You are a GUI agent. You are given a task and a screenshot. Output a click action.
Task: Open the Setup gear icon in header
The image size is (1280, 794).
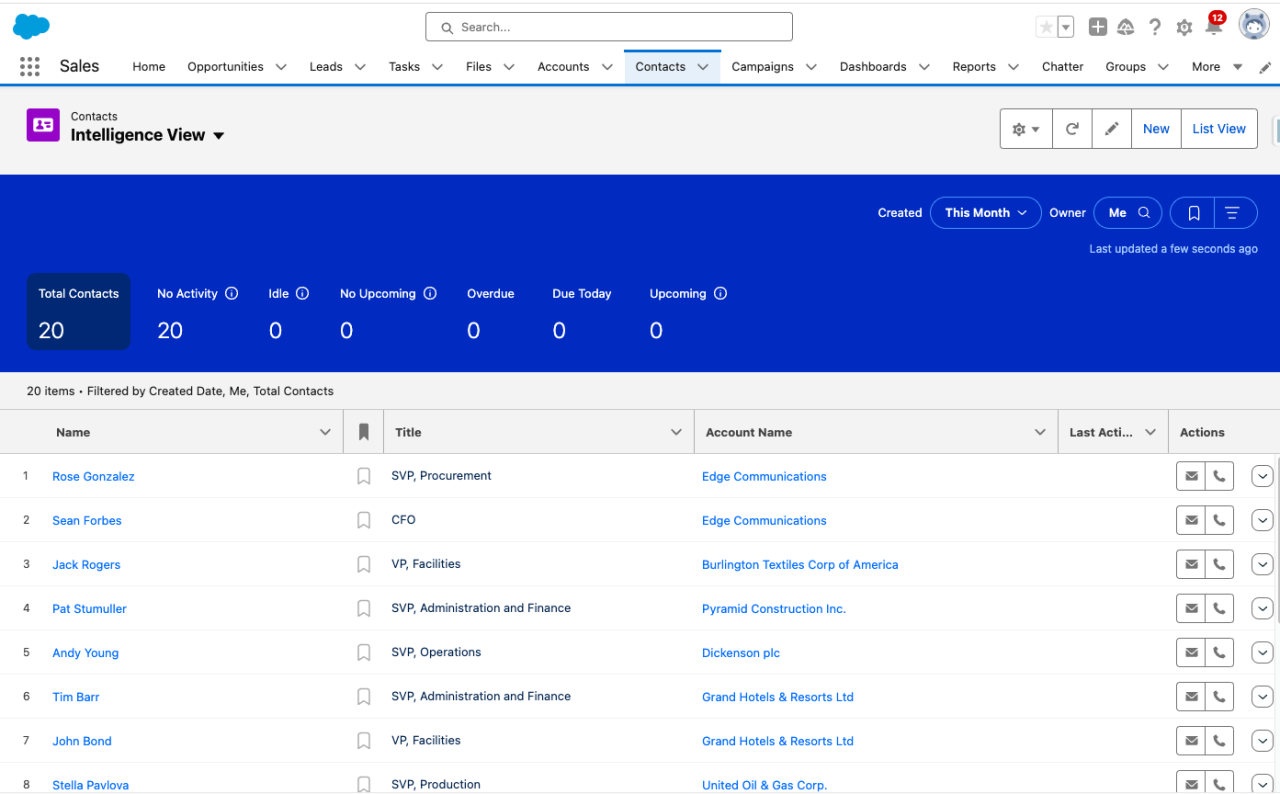pyautogui.click(x=1184, y=28)
